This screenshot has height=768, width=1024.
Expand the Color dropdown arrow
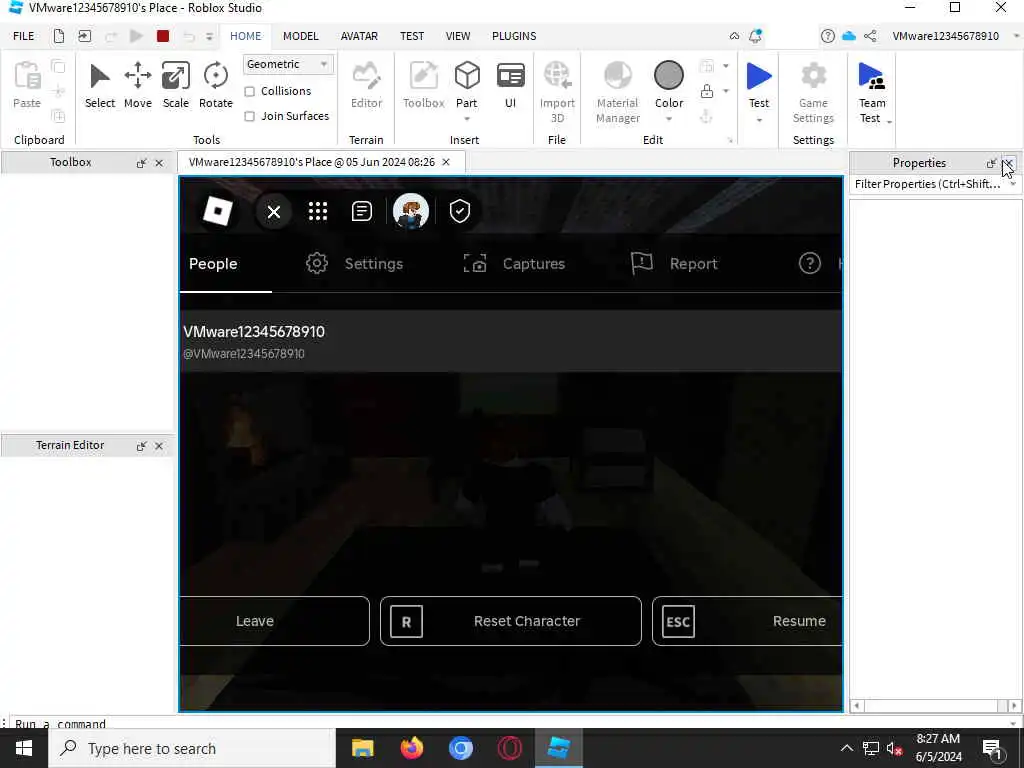click(669, 120)
